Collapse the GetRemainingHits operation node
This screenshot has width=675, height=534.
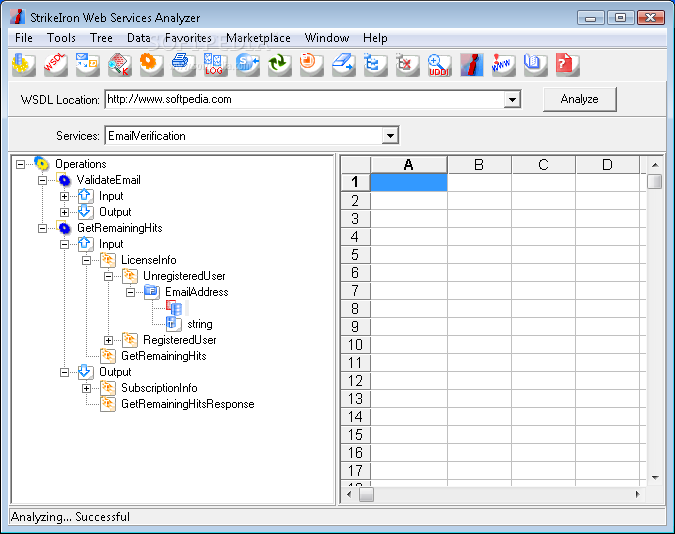(42, 228)
